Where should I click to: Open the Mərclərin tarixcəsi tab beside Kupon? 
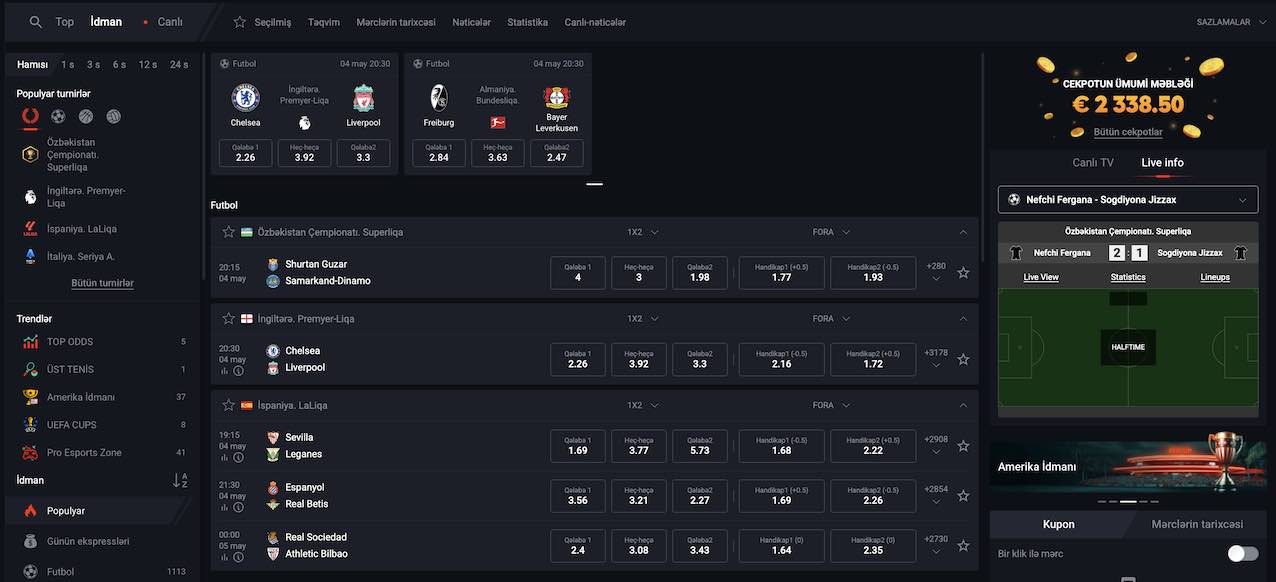click(x=1197, y=524)
